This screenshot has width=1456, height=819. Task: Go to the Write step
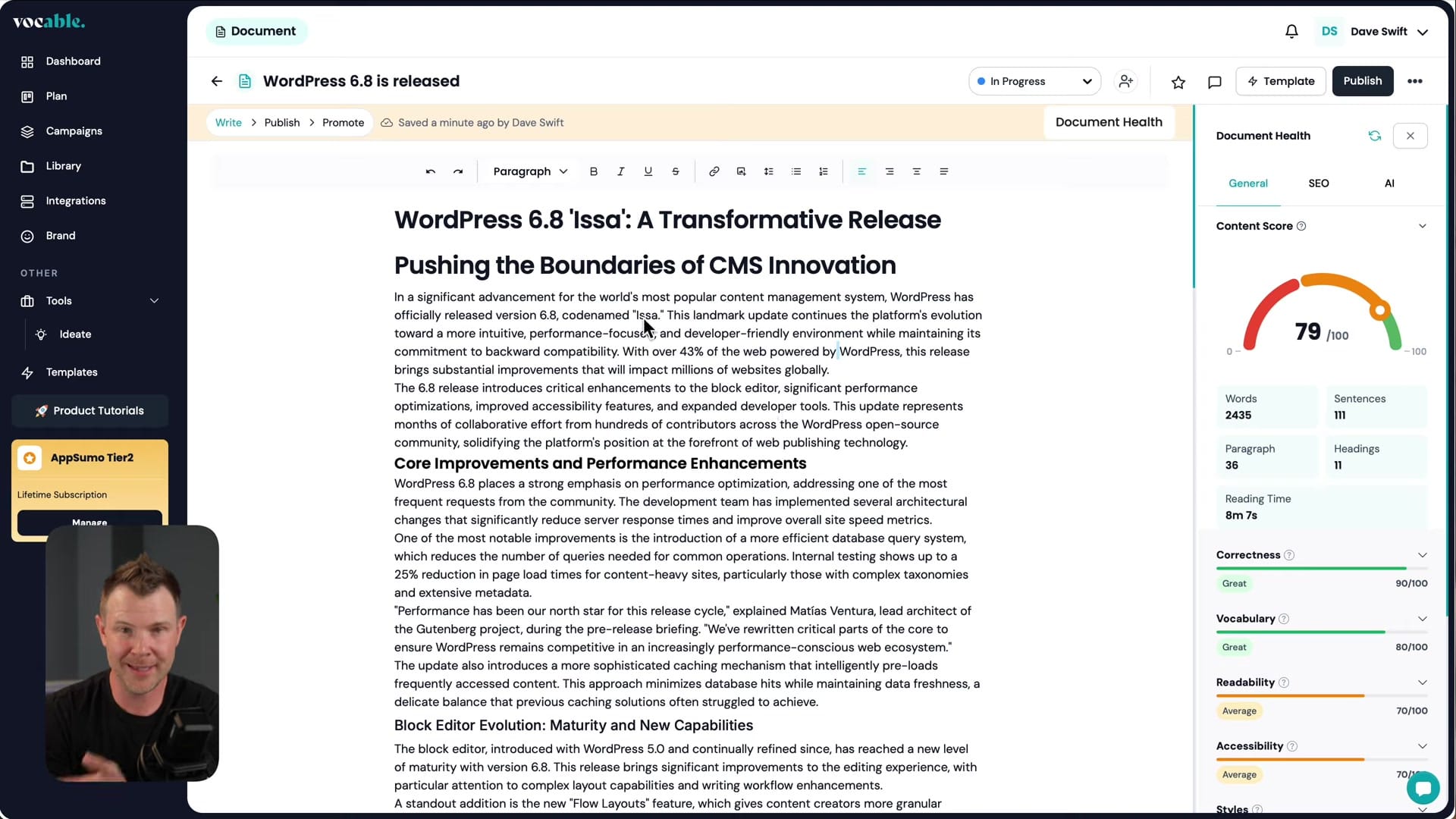(228, 123)
